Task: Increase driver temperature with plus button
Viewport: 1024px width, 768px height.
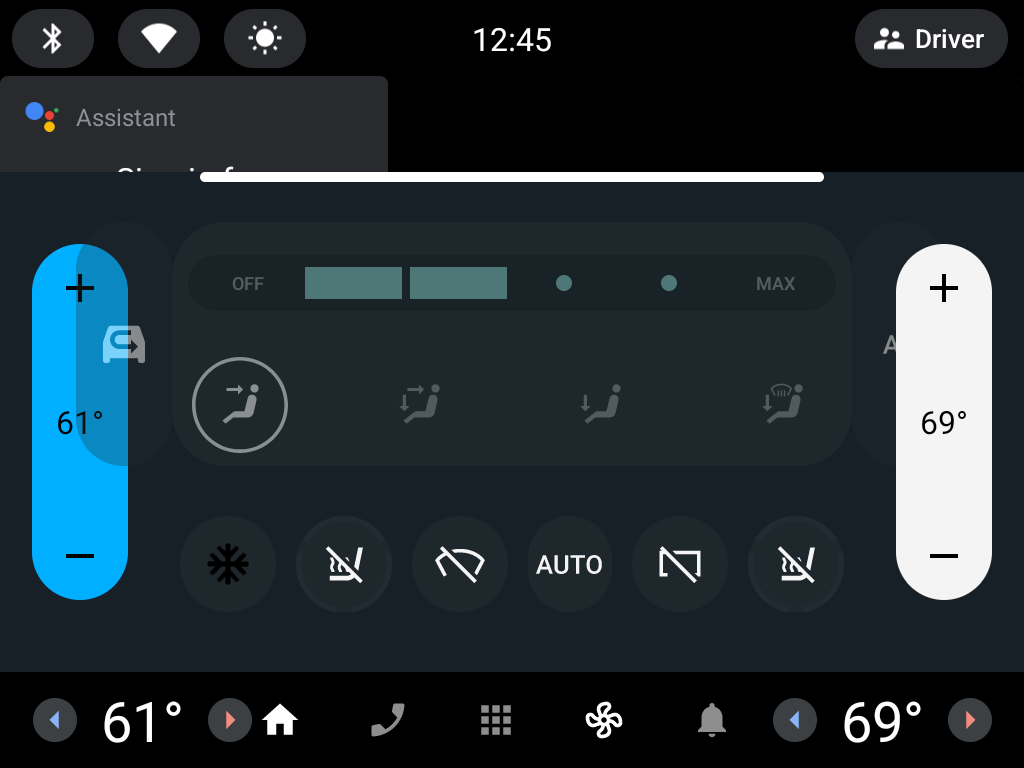Action: [80, 288]
